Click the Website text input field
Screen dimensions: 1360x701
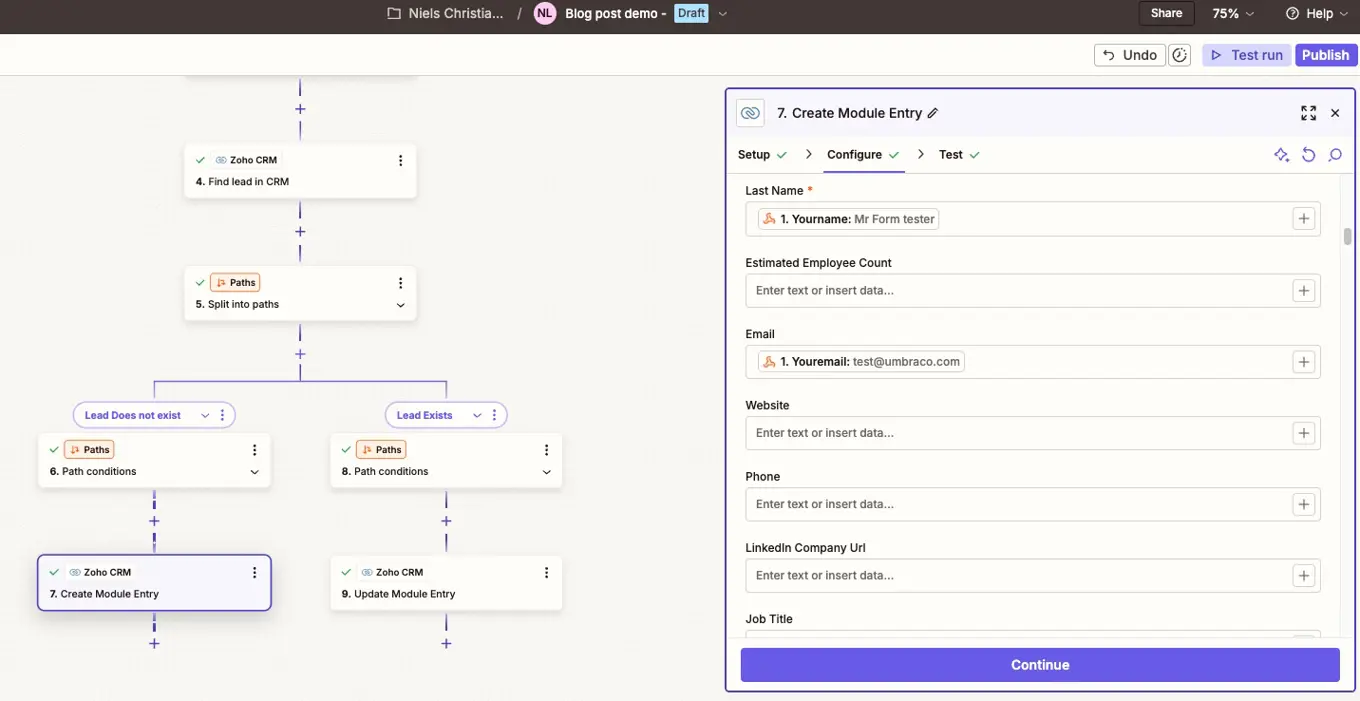click(1000, 432)
